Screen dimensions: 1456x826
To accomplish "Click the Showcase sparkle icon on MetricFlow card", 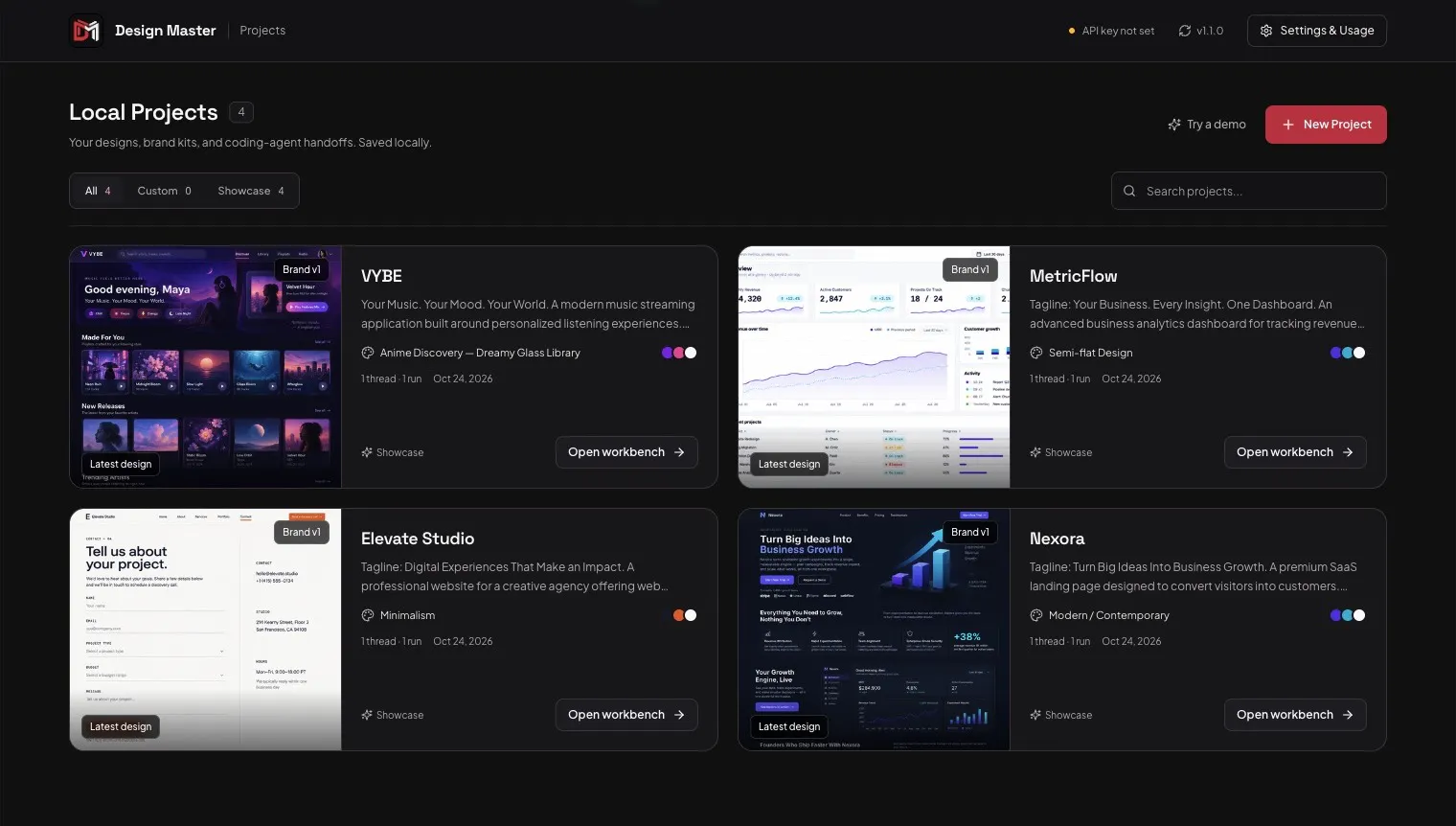I will tap(1035, 452).
